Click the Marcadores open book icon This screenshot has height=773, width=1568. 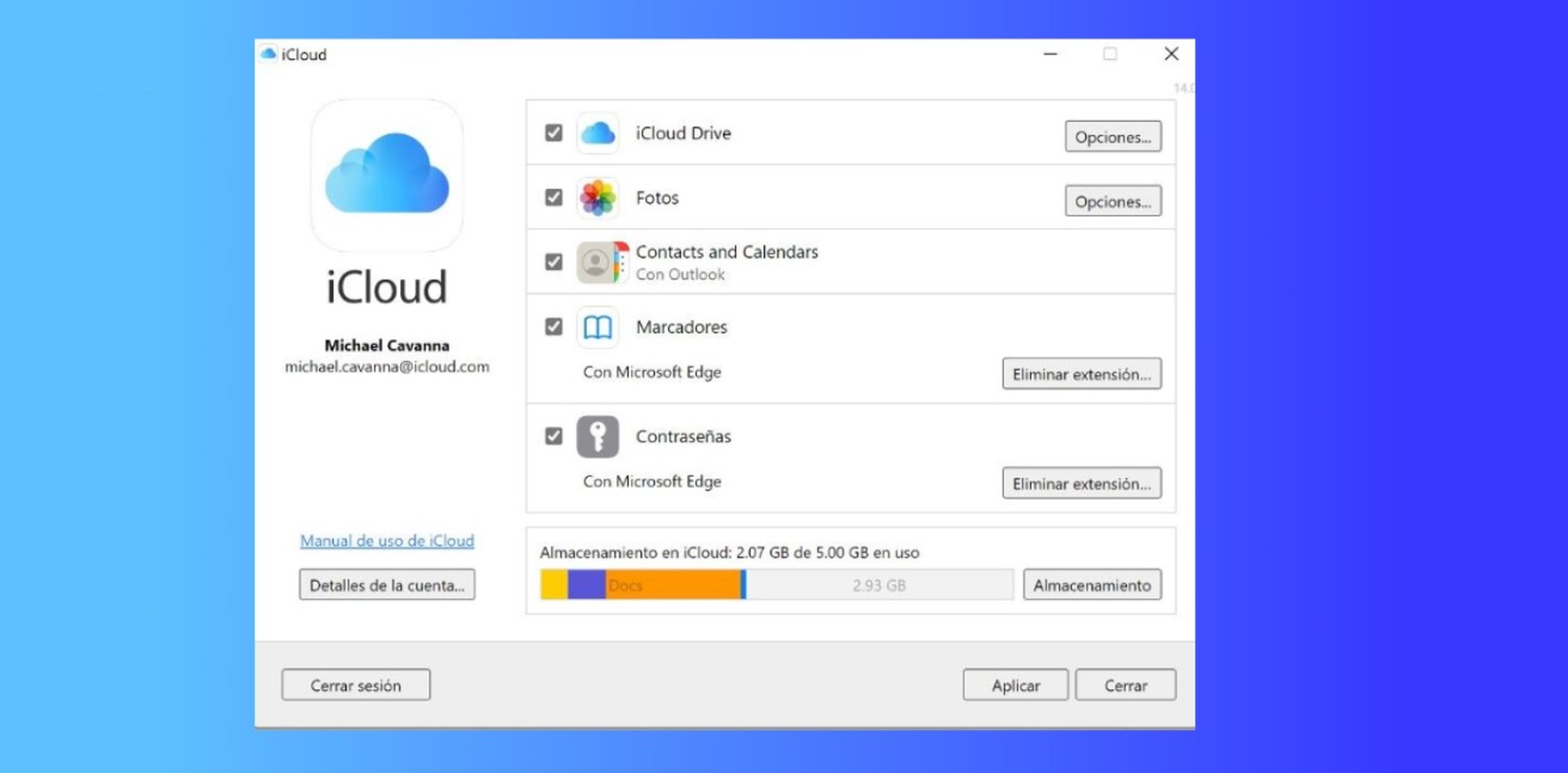597,327
